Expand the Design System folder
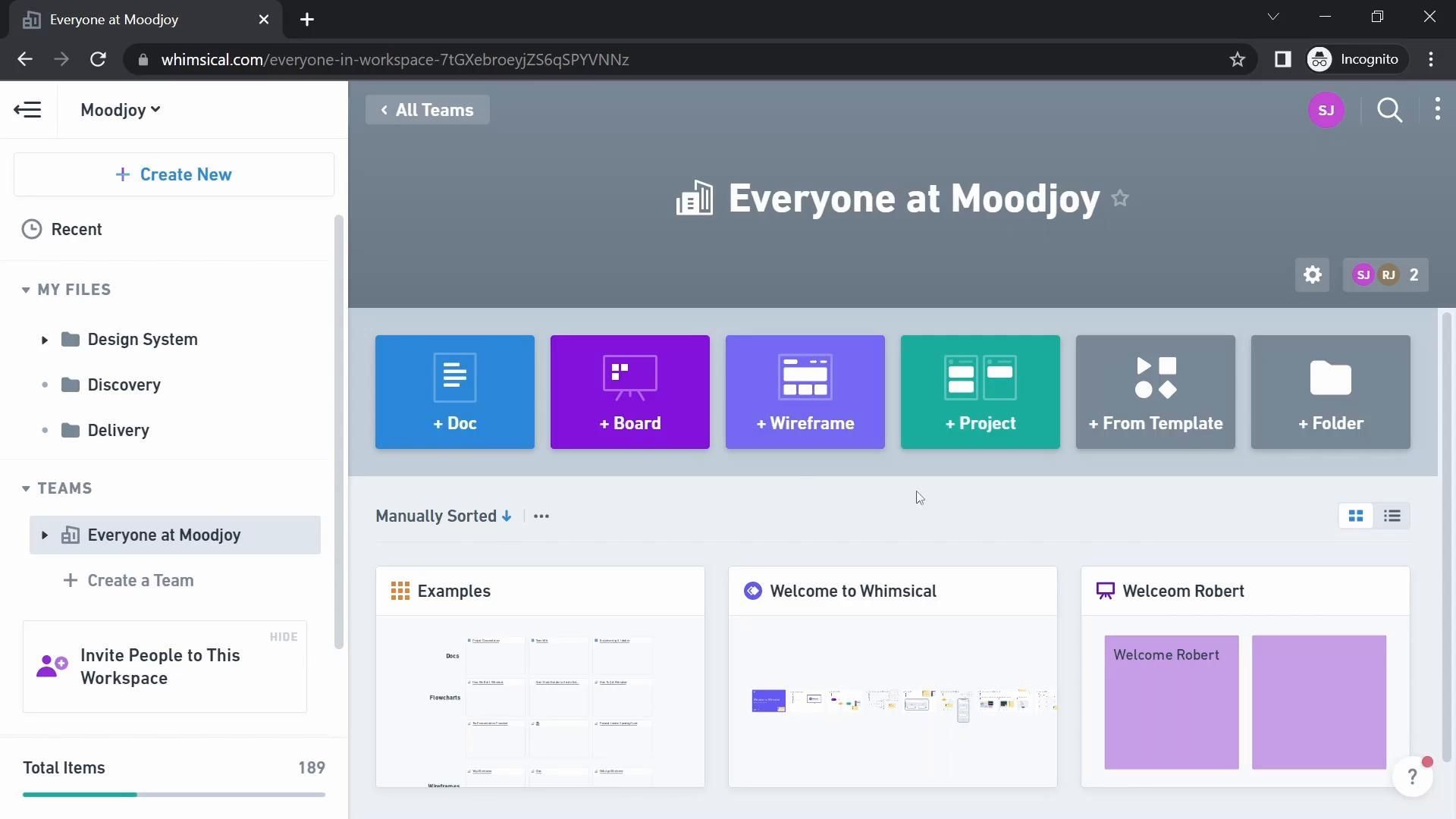 tap(45, 340)
